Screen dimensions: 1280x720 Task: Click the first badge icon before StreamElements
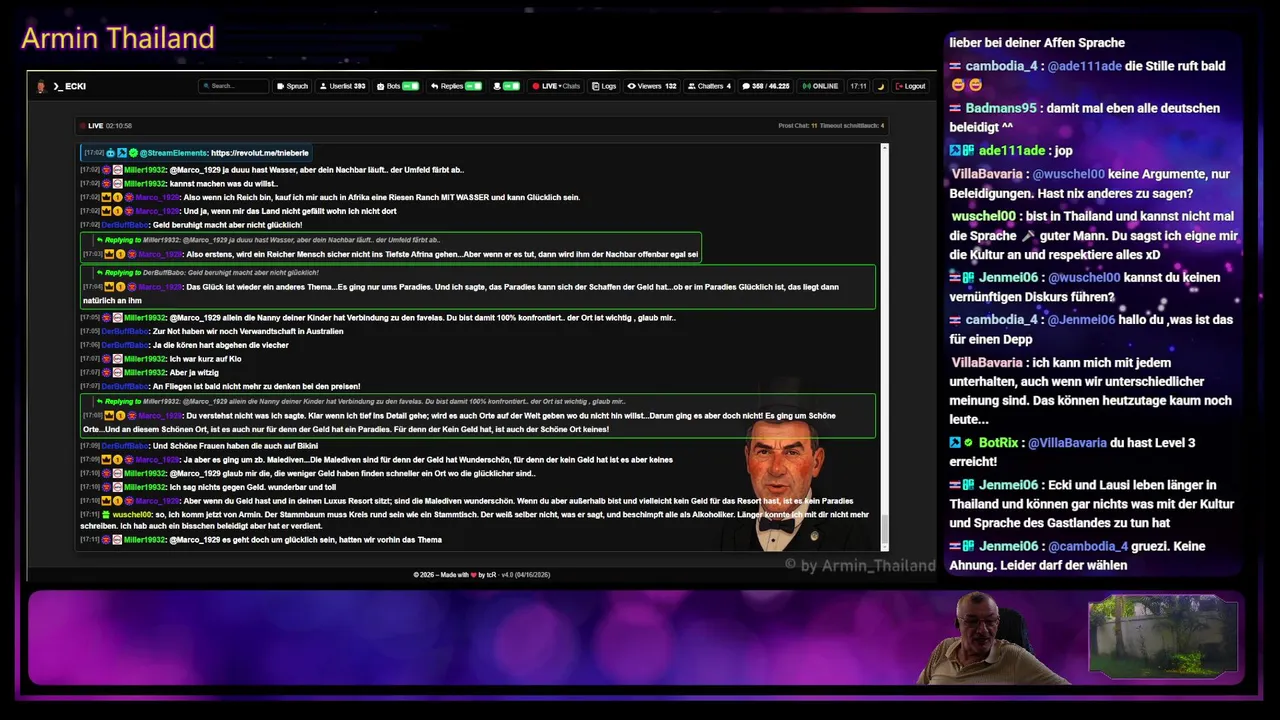pos(111,153)
